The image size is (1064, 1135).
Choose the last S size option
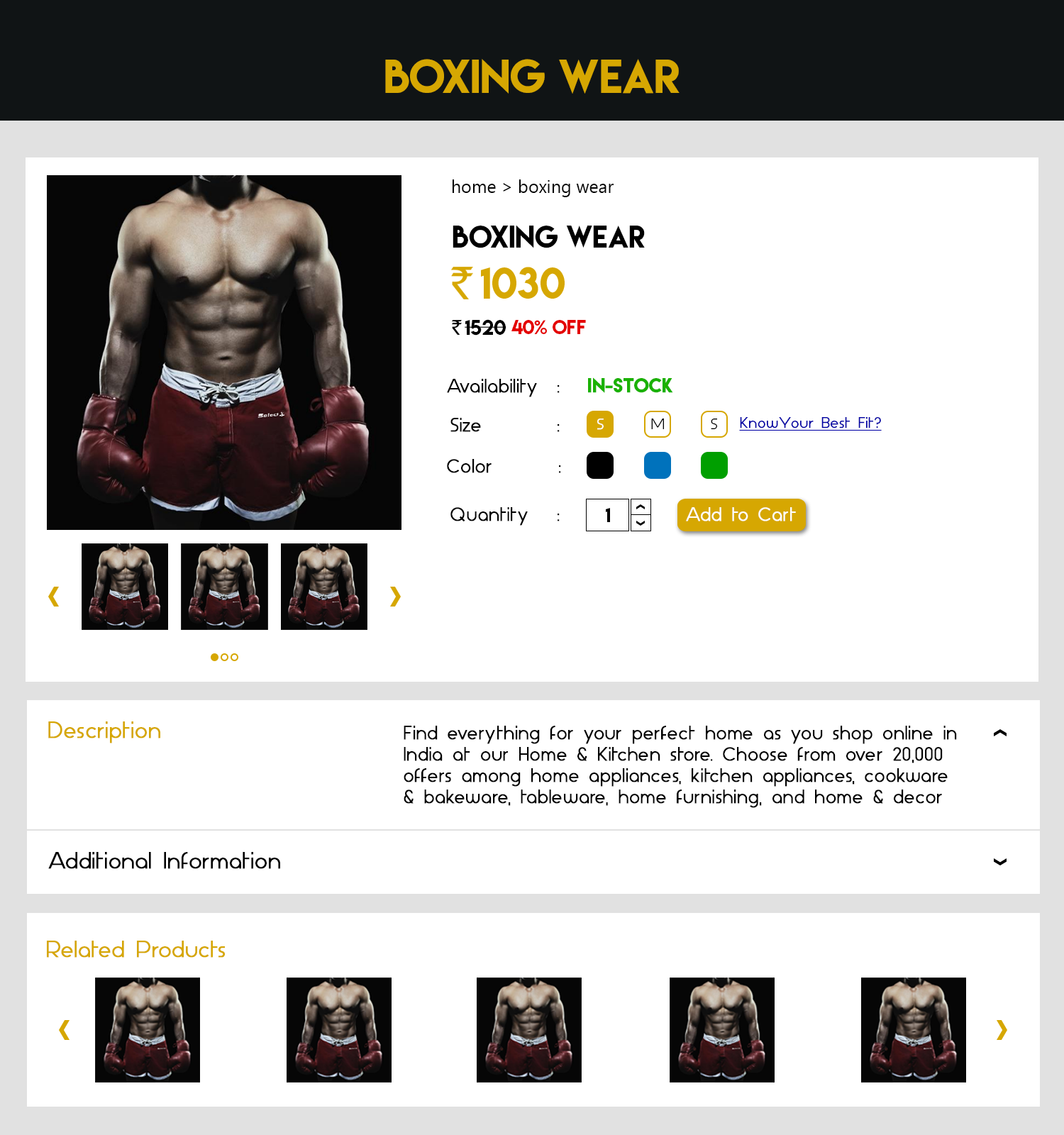pyautogui.click(x=714, y=424)
